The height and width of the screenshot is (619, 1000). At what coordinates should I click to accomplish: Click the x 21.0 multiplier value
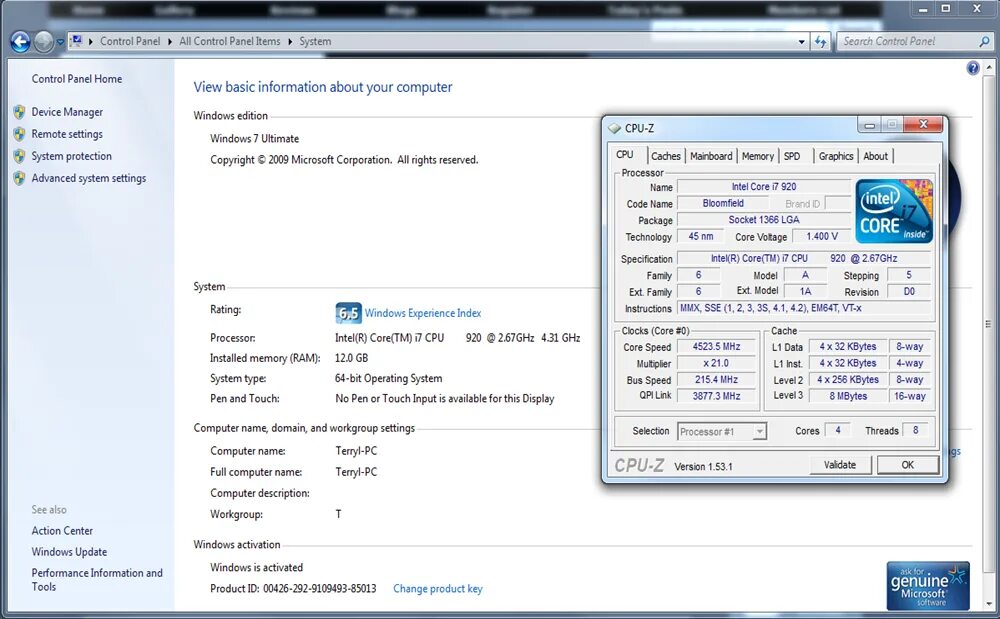pos(716,363)
